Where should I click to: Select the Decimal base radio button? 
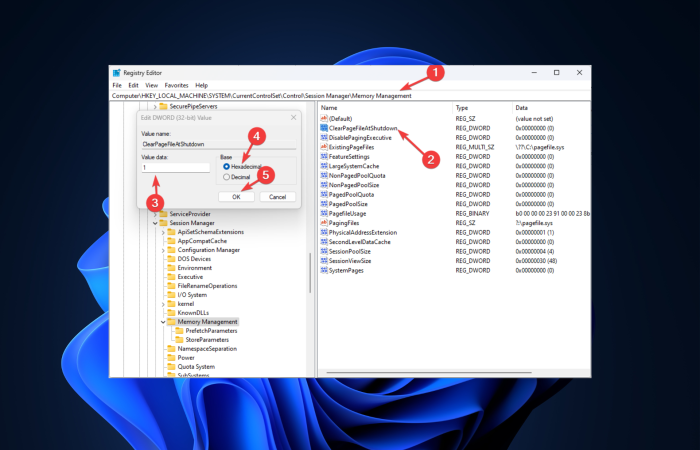[x=226, y=177]
